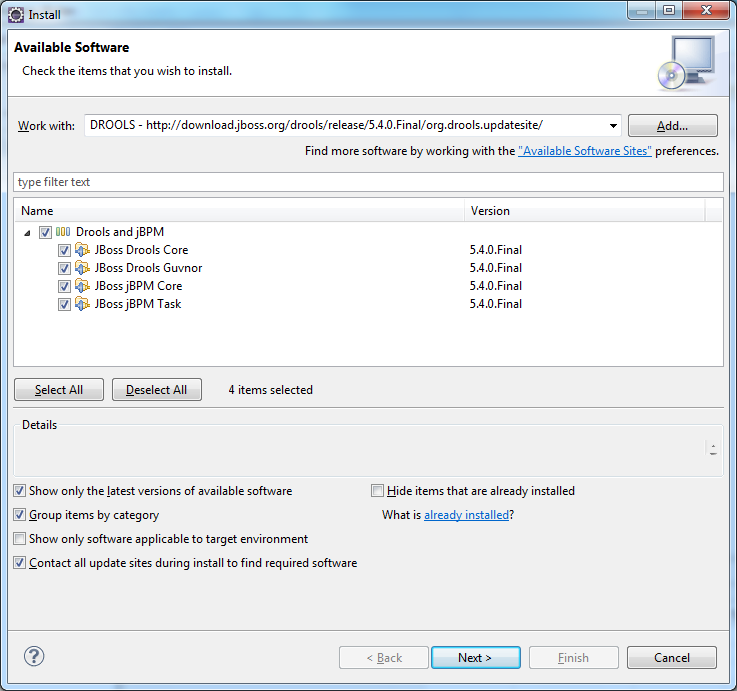Viewport: 737px width, 691px height.
Task: Select the JBoss Drools Guvnor row text
Action: coord(148,268)
